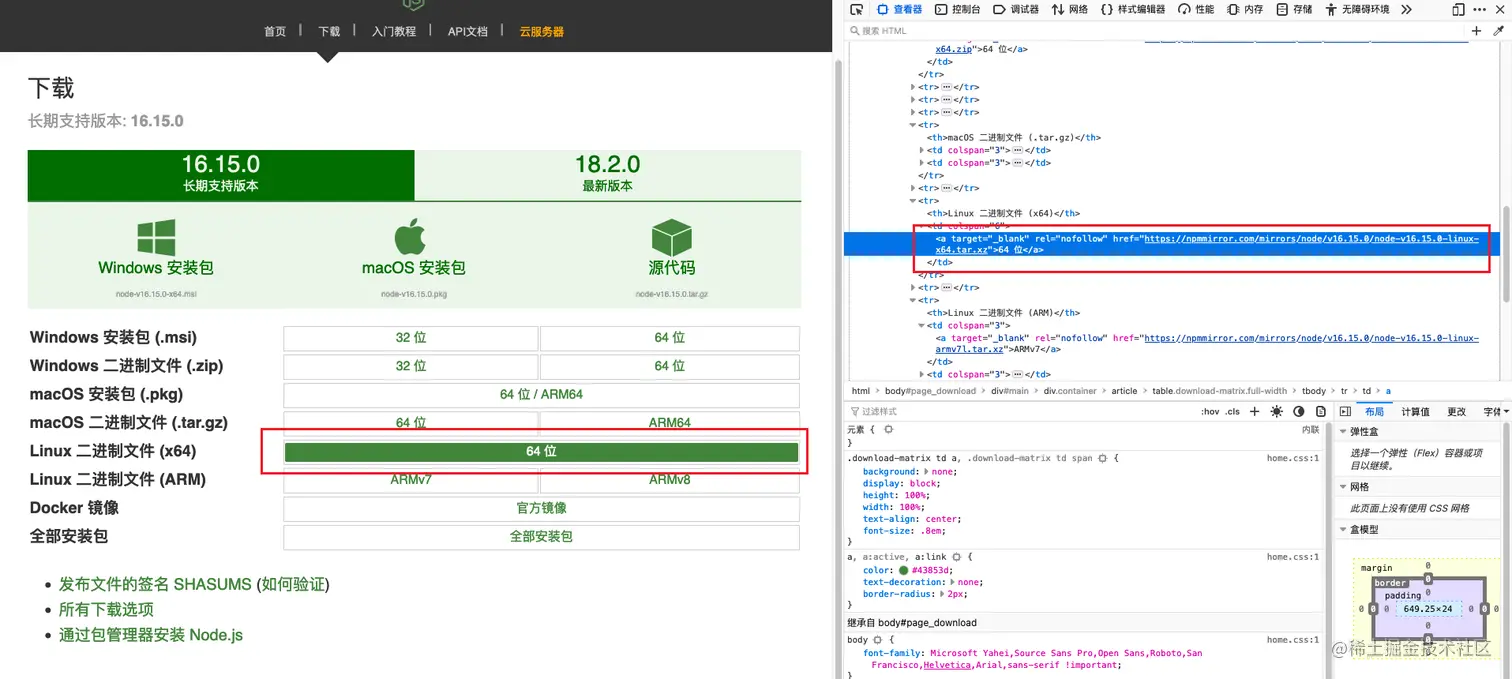Focus the 过滤样式 filter styles field

(1020, 411)
